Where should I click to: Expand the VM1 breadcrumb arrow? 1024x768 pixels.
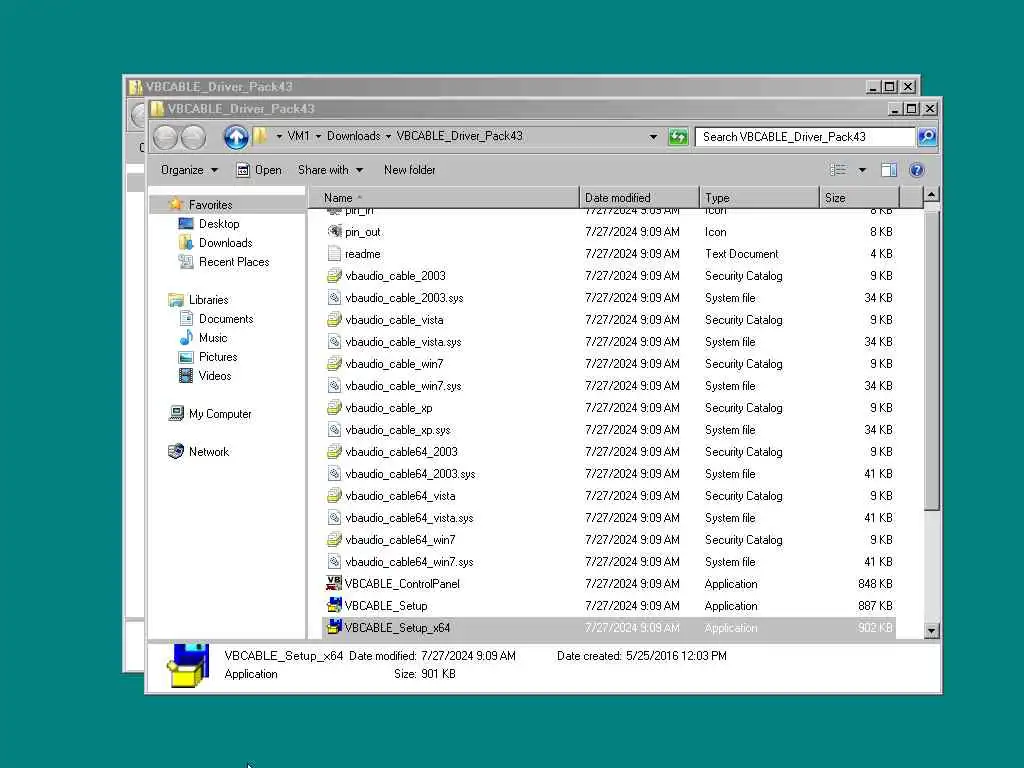(x=319, y=136)
